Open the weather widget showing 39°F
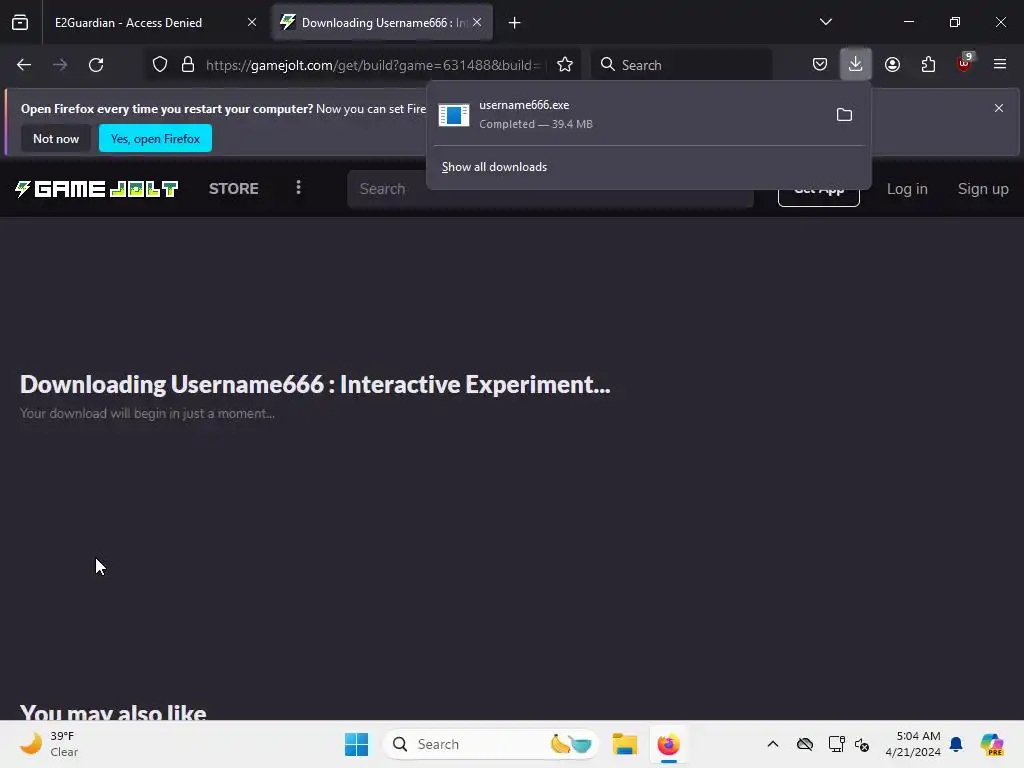The height and width of the screenshot is (768, 1024). 49,744
